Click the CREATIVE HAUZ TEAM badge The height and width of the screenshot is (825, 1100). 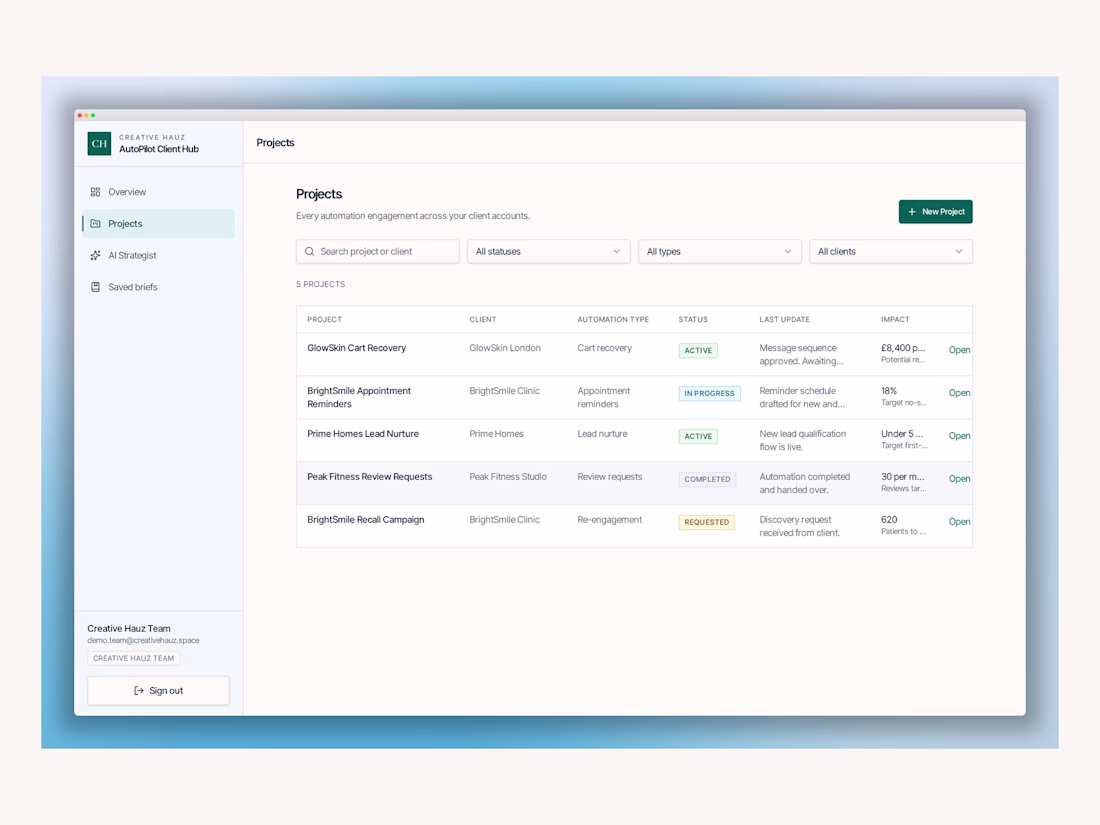(133, 658)
